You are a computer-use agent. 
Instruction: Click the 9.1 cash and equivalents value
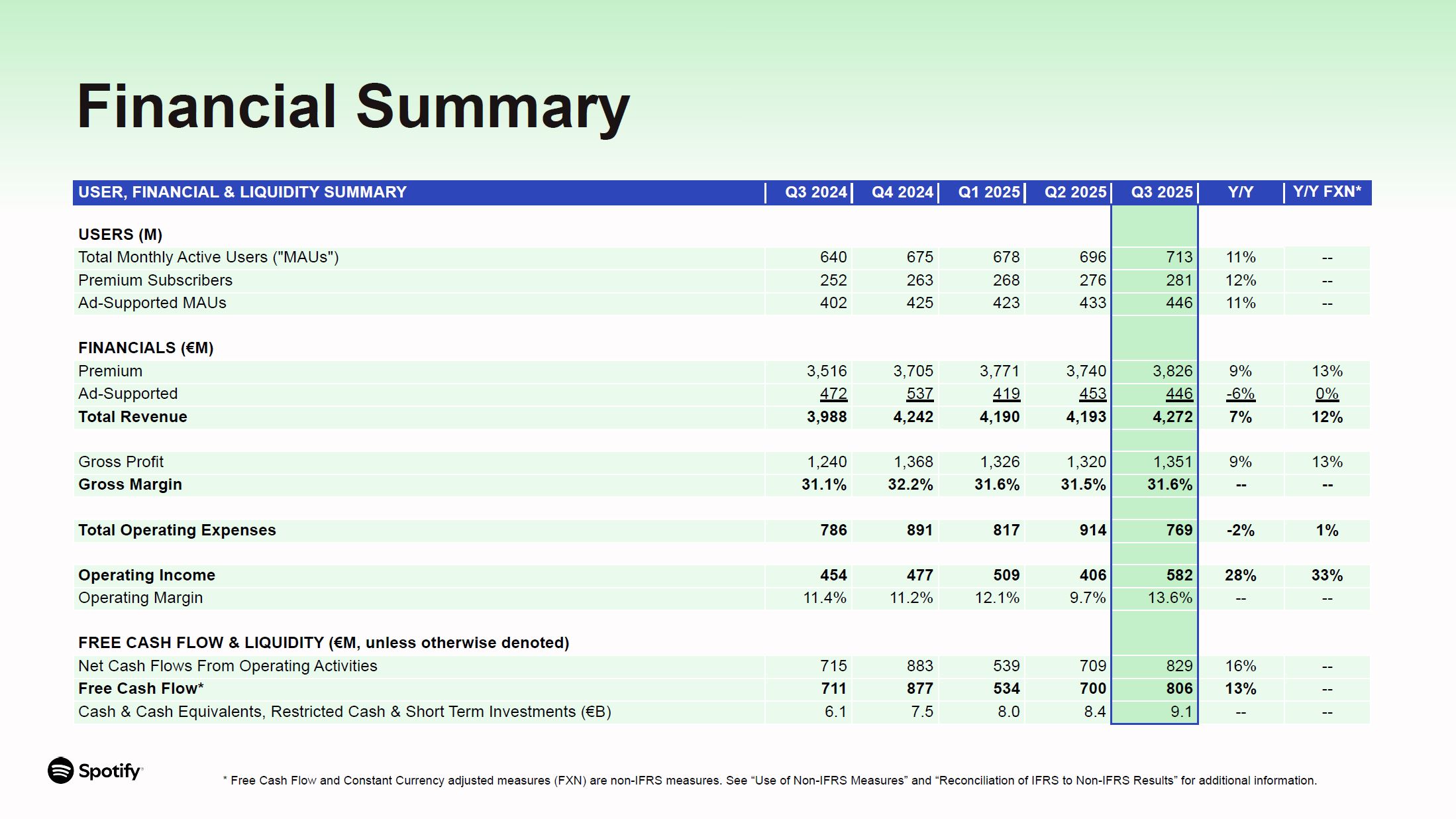click(x=1180, y=712)
